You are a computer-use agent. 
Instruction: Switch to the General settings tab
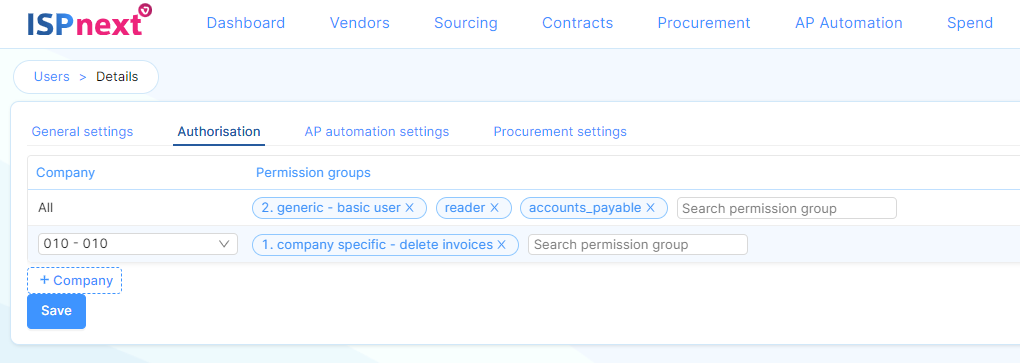83,131
